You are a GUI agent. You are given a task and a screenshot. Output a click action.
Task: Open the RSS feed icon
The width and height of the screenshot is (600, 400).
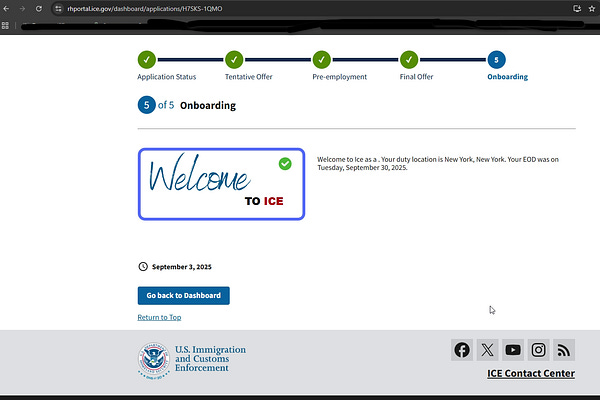564,350
